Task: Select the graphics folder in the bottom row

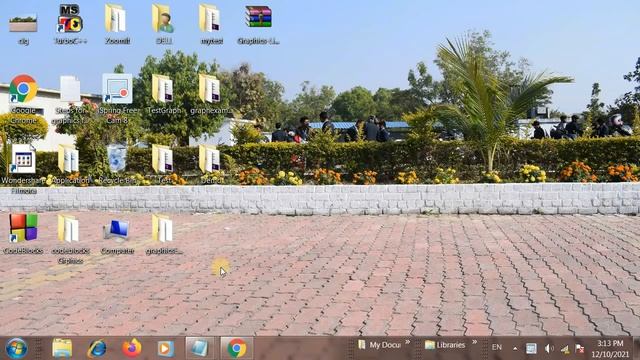Action: [x=162, y=229]
